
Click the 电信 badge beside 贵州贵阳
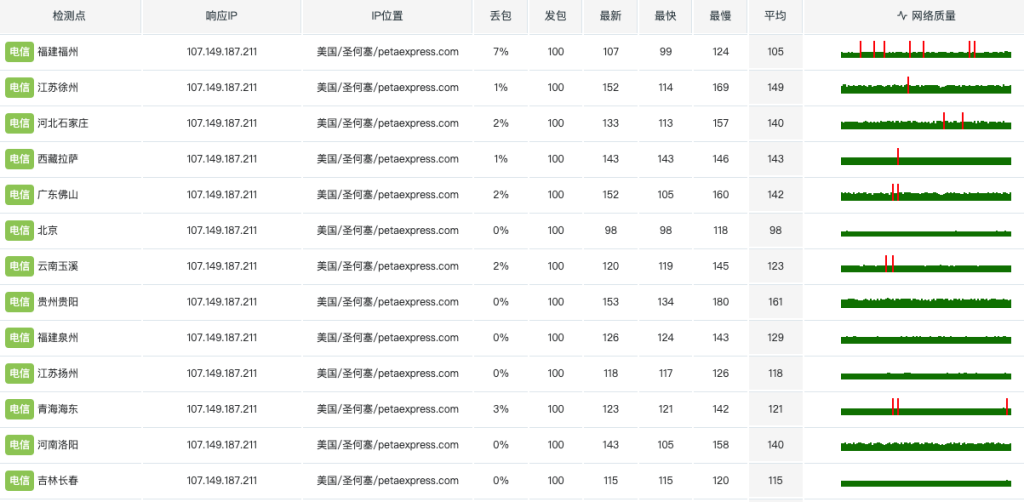coord(19,302)
